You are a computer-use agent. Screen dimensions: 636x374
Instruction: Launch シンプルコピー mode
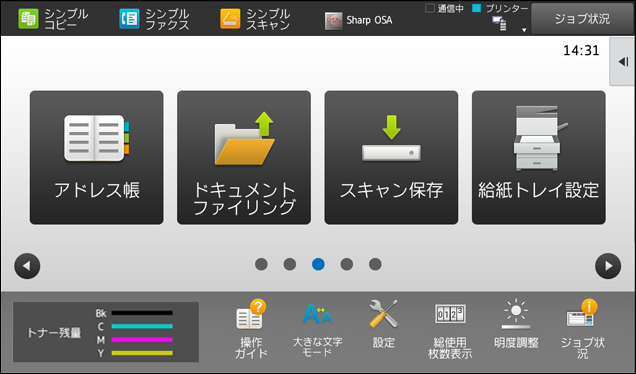(53, 19)
